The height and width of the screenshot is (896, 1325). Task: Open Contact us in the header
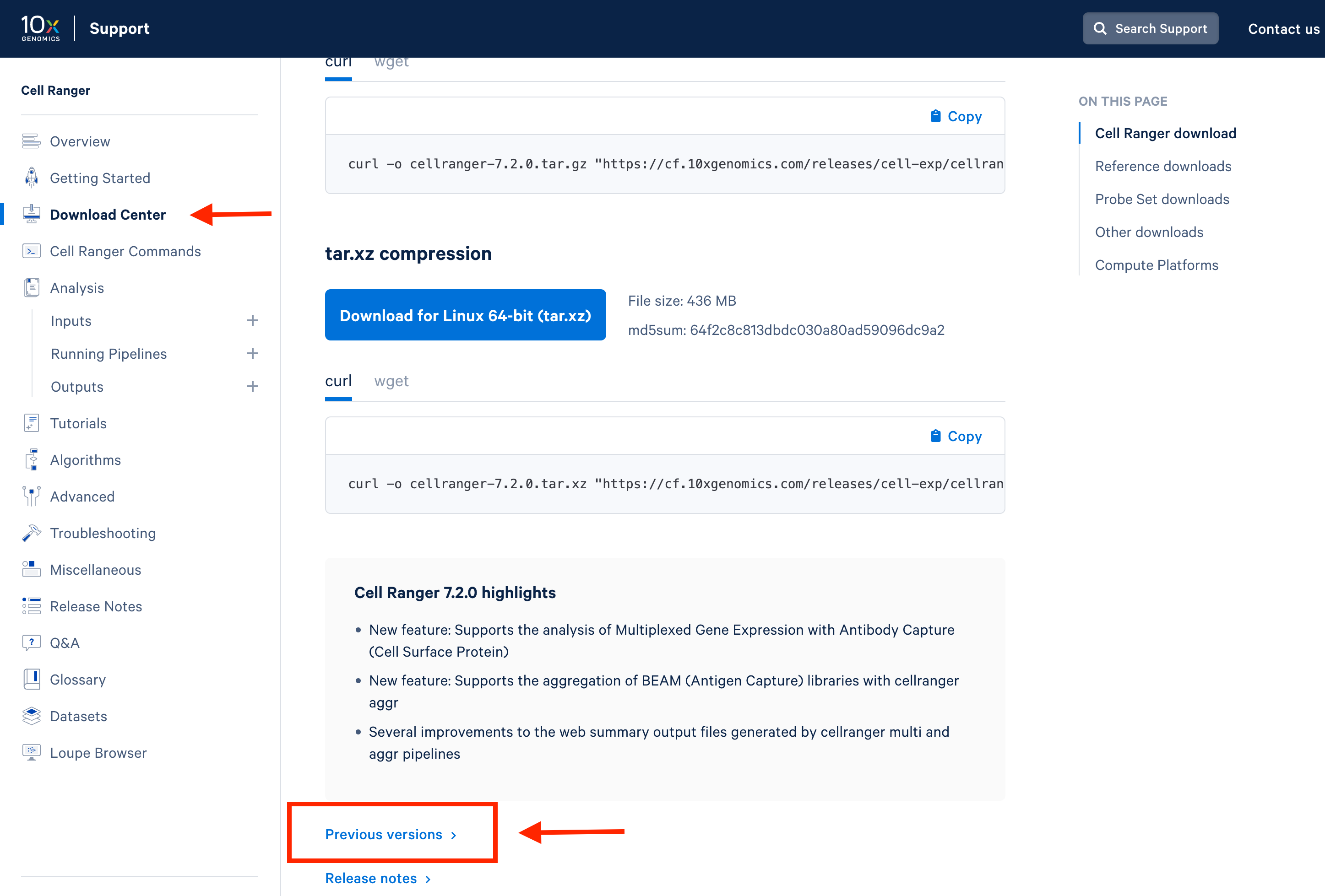(1283, 29)
